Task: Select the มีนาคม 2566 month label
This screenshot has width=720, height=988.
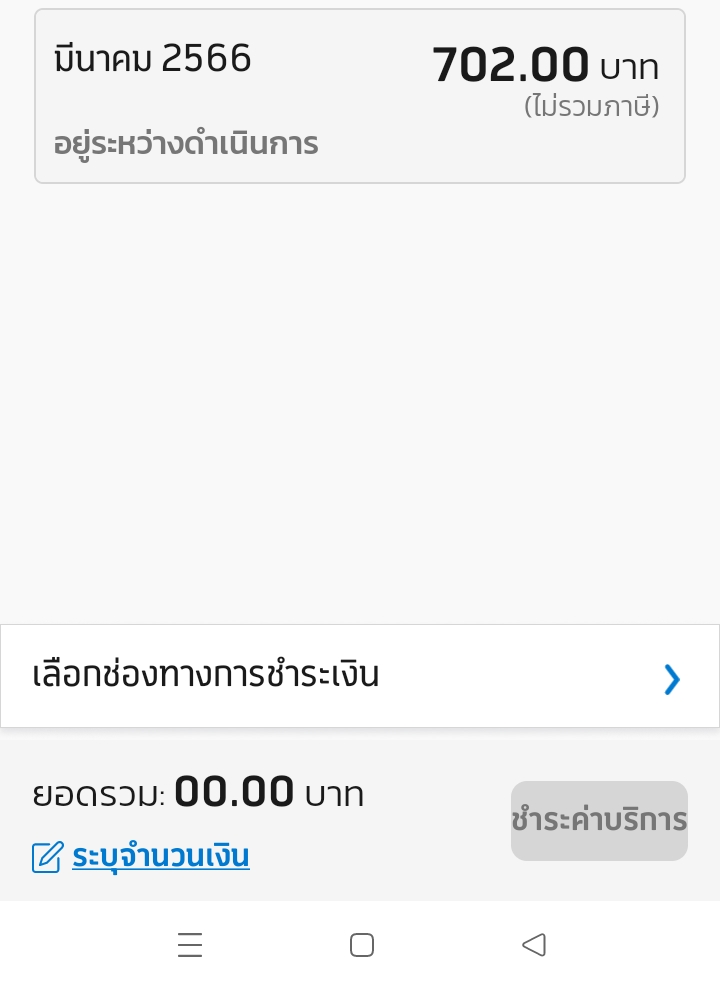Action: [x=152, y=58]
